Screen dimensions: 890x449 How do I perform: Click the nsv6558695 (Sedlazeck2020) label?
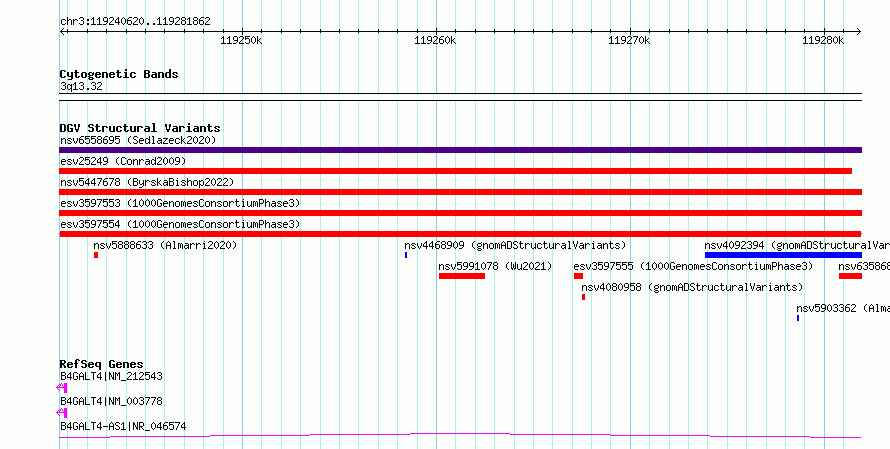point(138,140)
